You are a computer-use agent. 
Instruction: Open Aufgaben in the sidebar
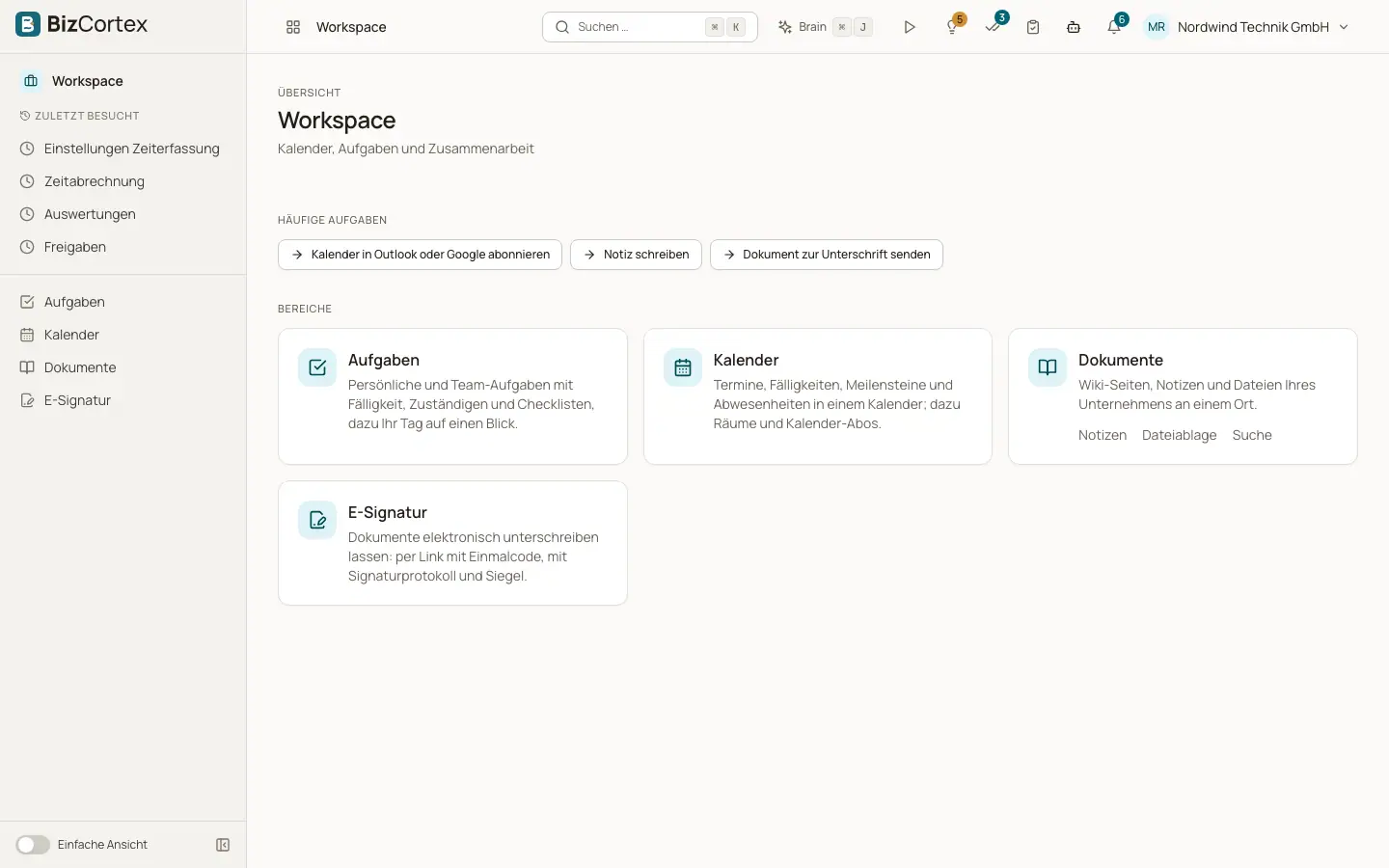(x=123, y=302)
